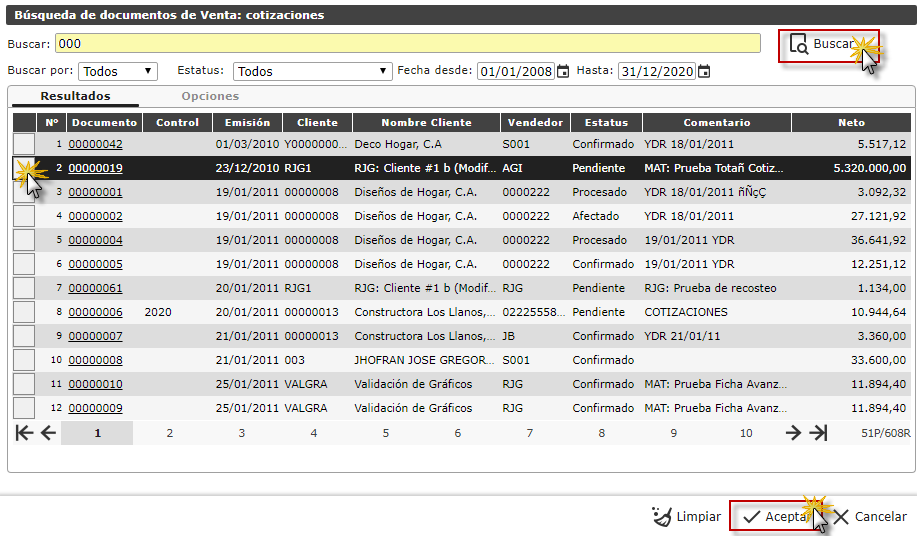Select the Resultados tab
Viewport: 917px width, 536px height.
[75, 96]
